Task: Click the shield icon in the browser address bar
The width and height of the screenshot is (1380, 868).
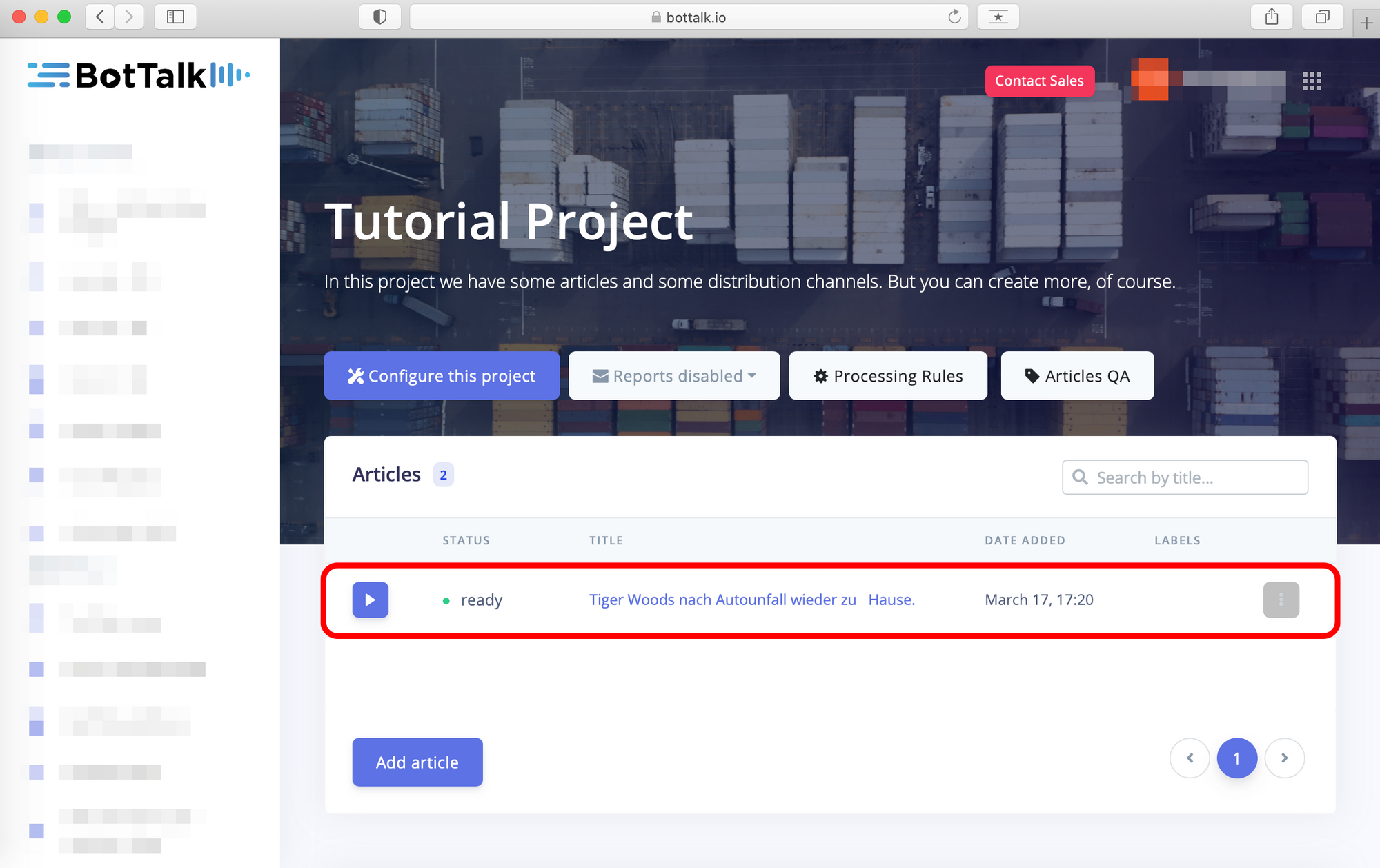Action: pyautogui.click(x=378, y=17)
